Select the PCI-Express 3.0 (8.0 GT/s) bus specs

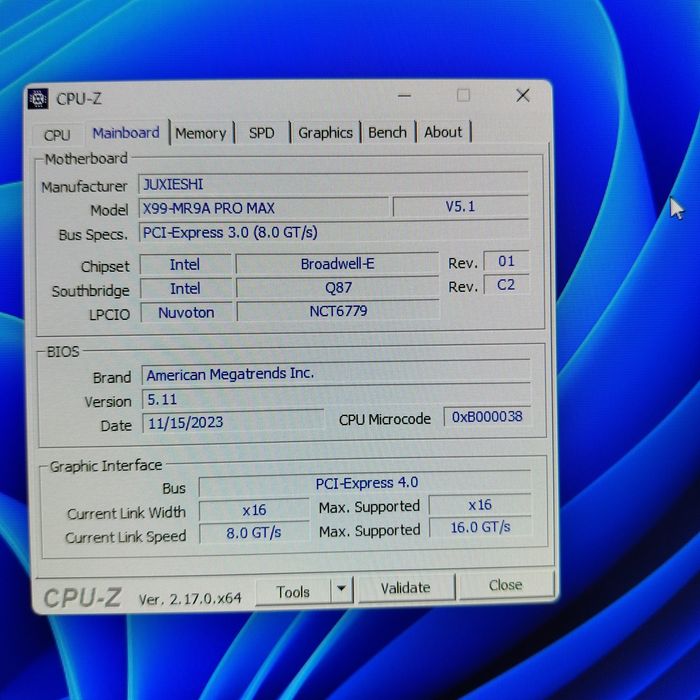[333, 232]
